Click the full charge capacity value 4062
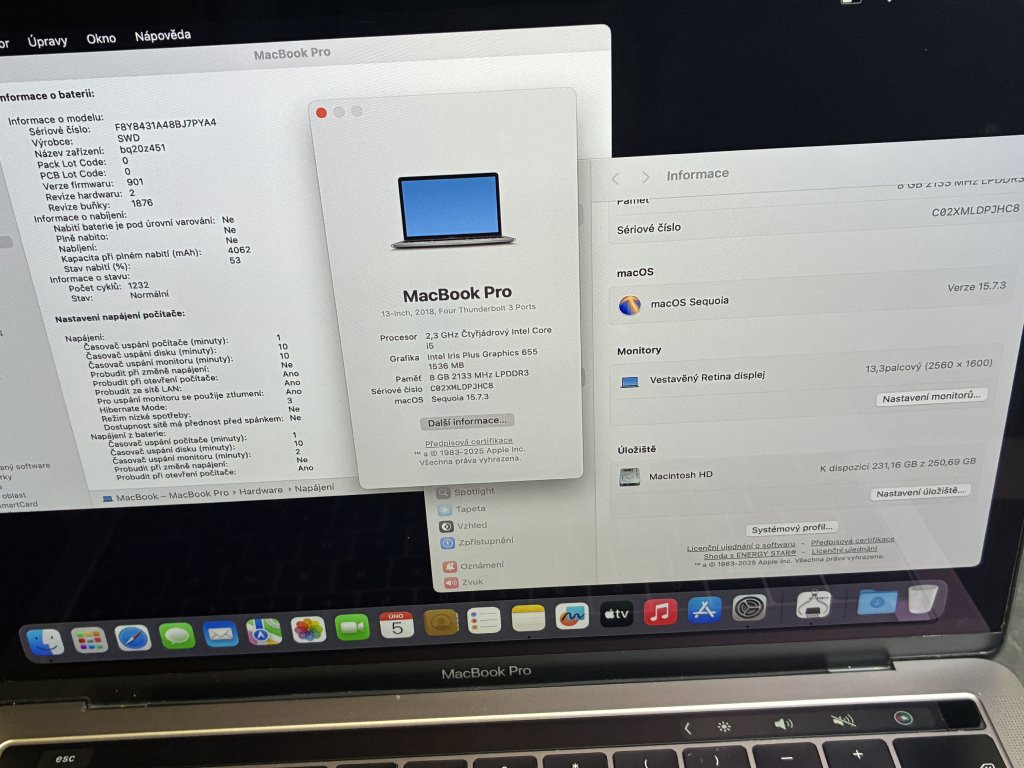The width and height of the screenshot is (1024, 768). pos(239,250)
